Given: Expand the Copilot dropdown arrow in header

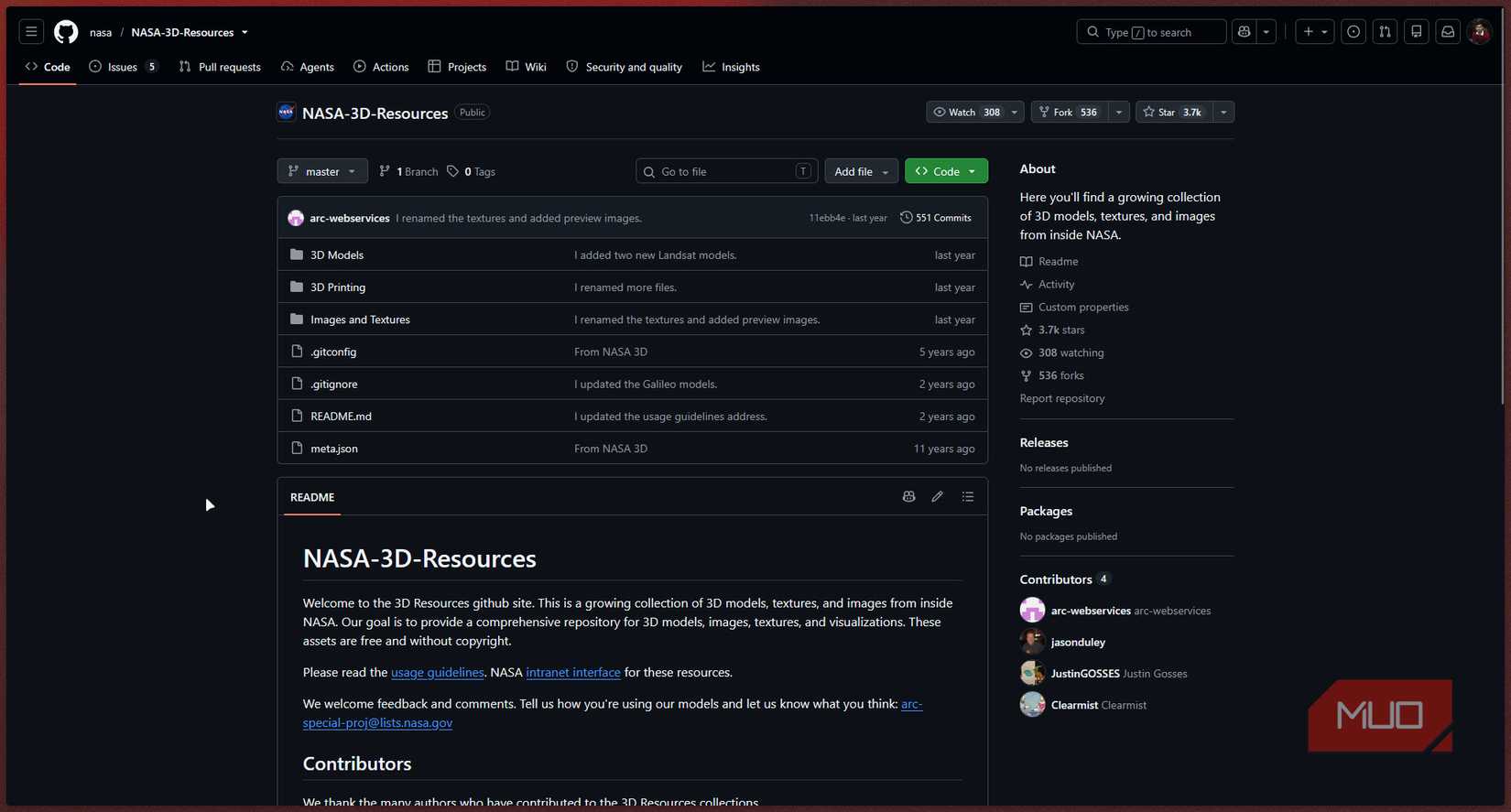Looking at the screenshot, I should click(1266, 32).
